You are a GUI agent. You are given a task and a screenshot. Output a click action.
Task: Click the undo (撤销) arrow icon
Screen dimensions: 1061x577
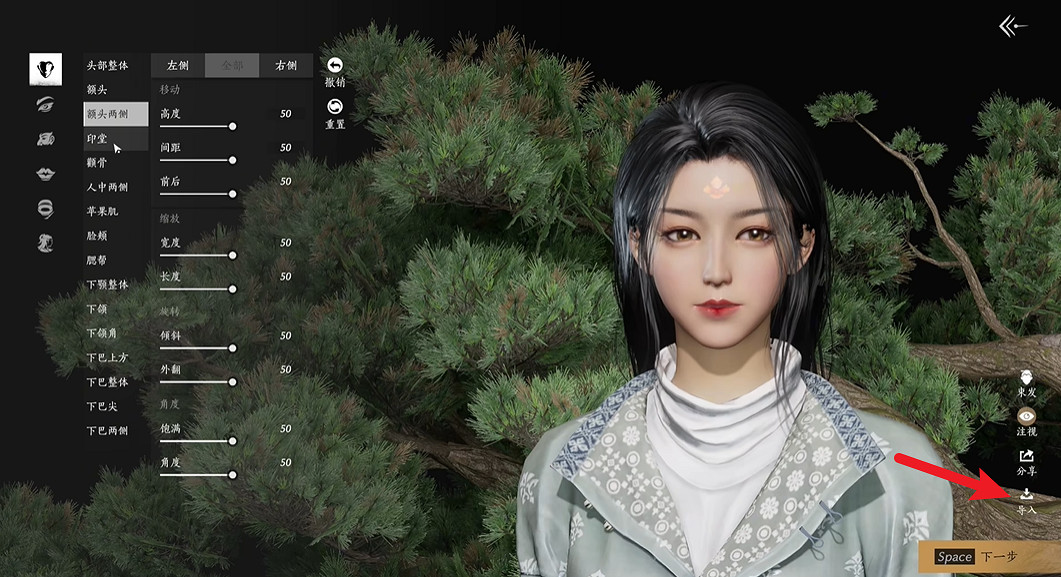[x=335, y=65]
